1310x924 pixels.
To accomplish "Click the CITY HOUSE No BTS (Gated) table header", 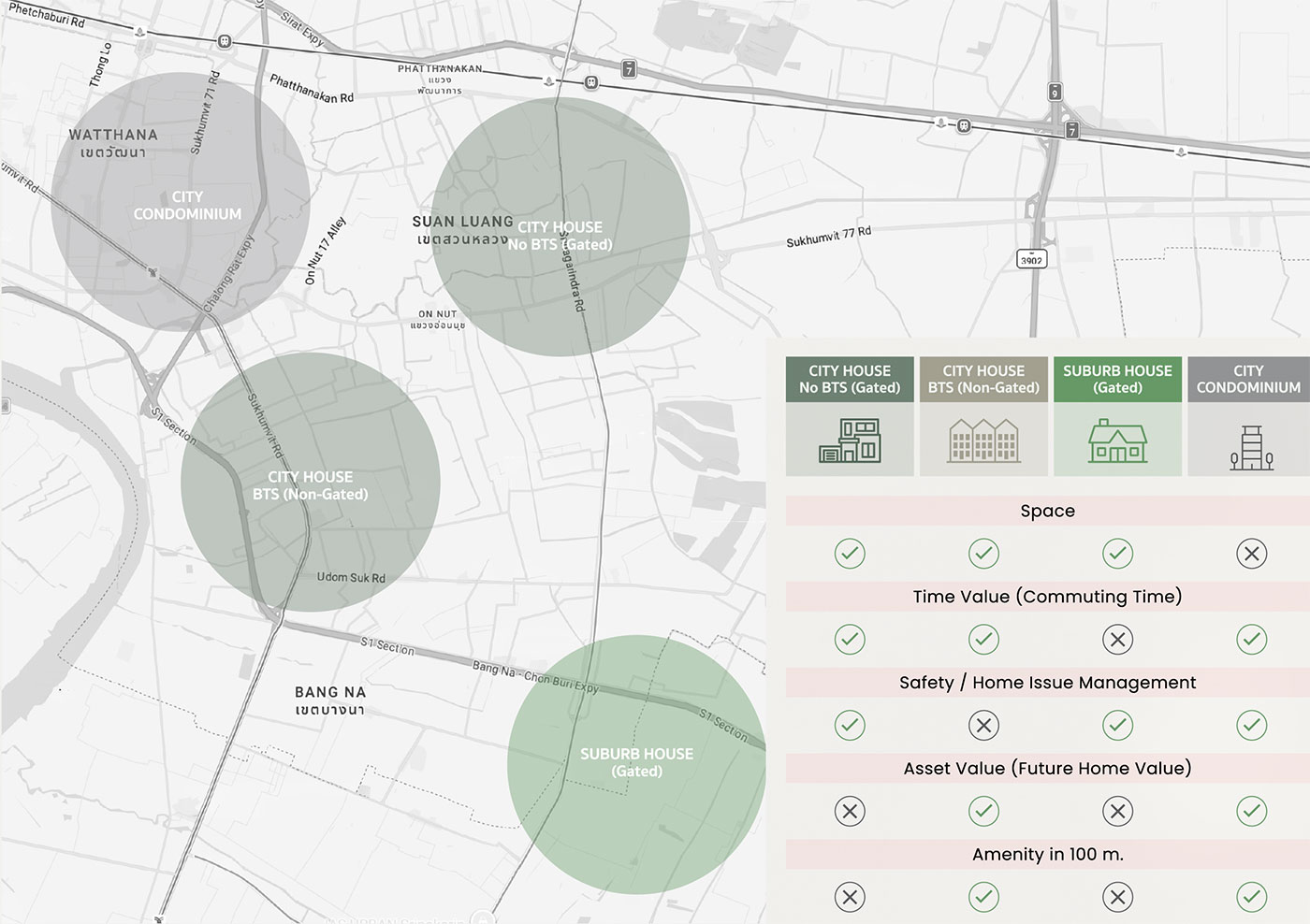I will point(850,380).
